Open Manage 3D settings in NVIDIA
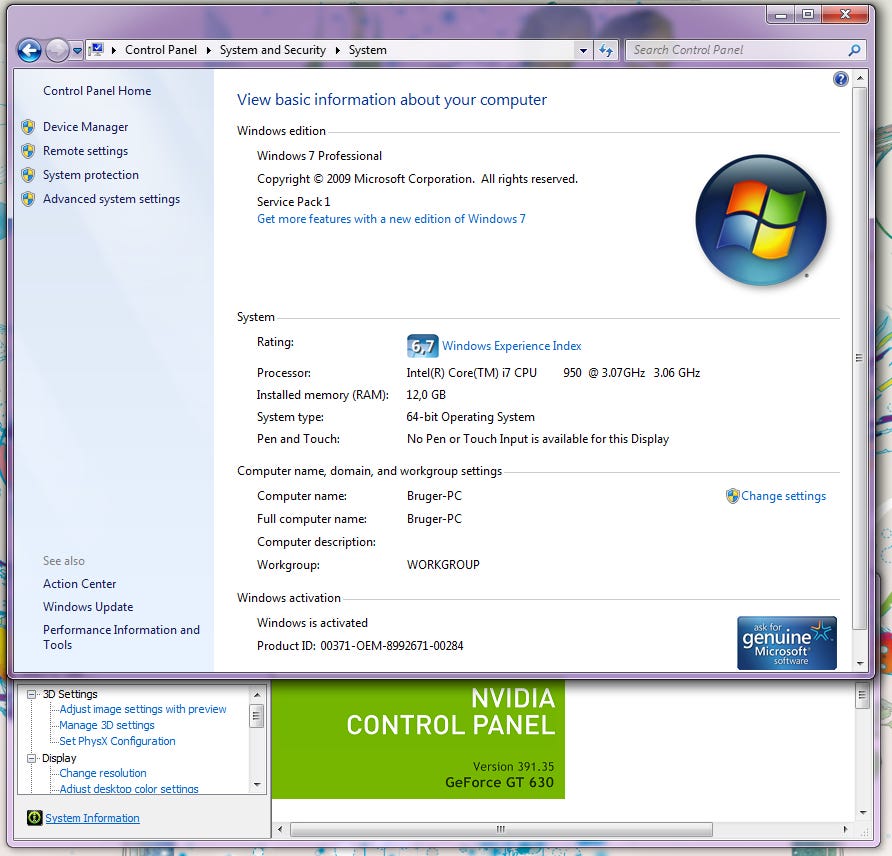 [107, 725]
